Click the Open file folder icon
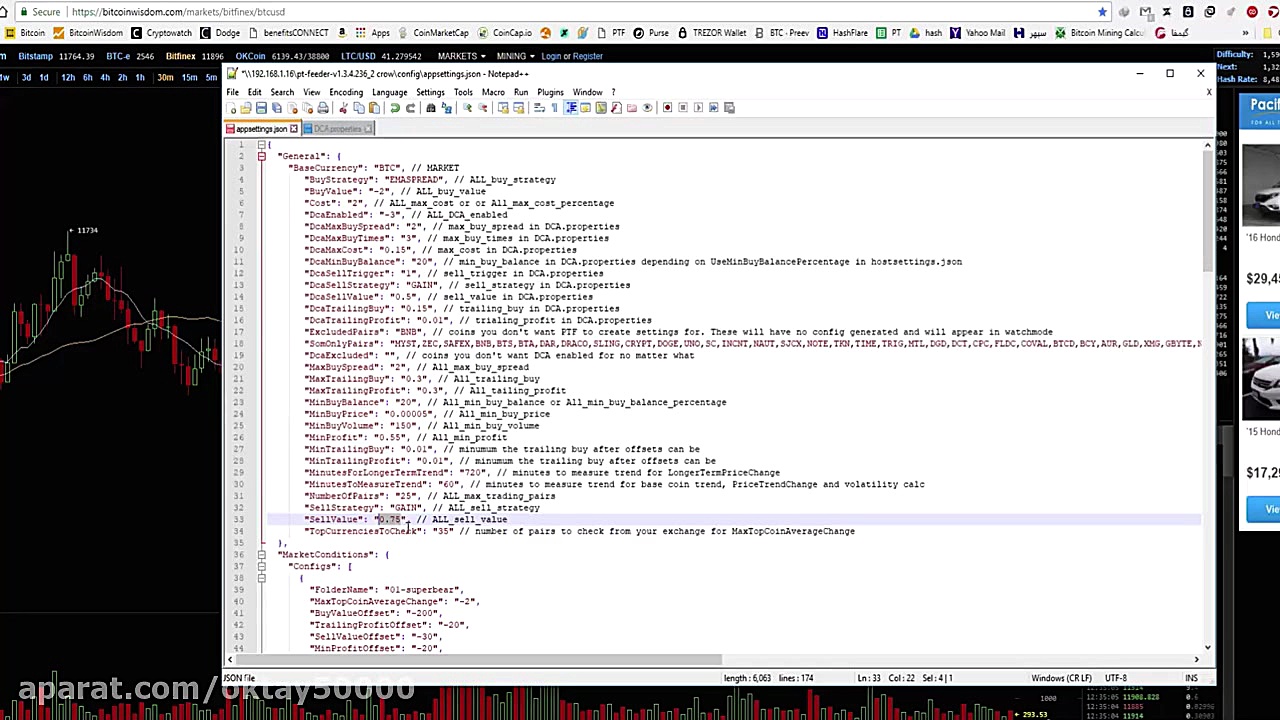The height and width of the screenshot is (720, 1280). point(246,108)
